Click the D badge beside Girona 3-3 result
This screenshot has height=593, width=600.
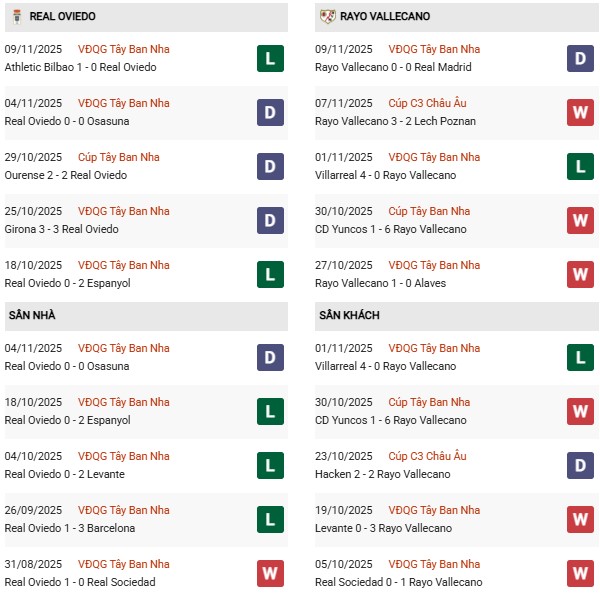click(269, 221)
